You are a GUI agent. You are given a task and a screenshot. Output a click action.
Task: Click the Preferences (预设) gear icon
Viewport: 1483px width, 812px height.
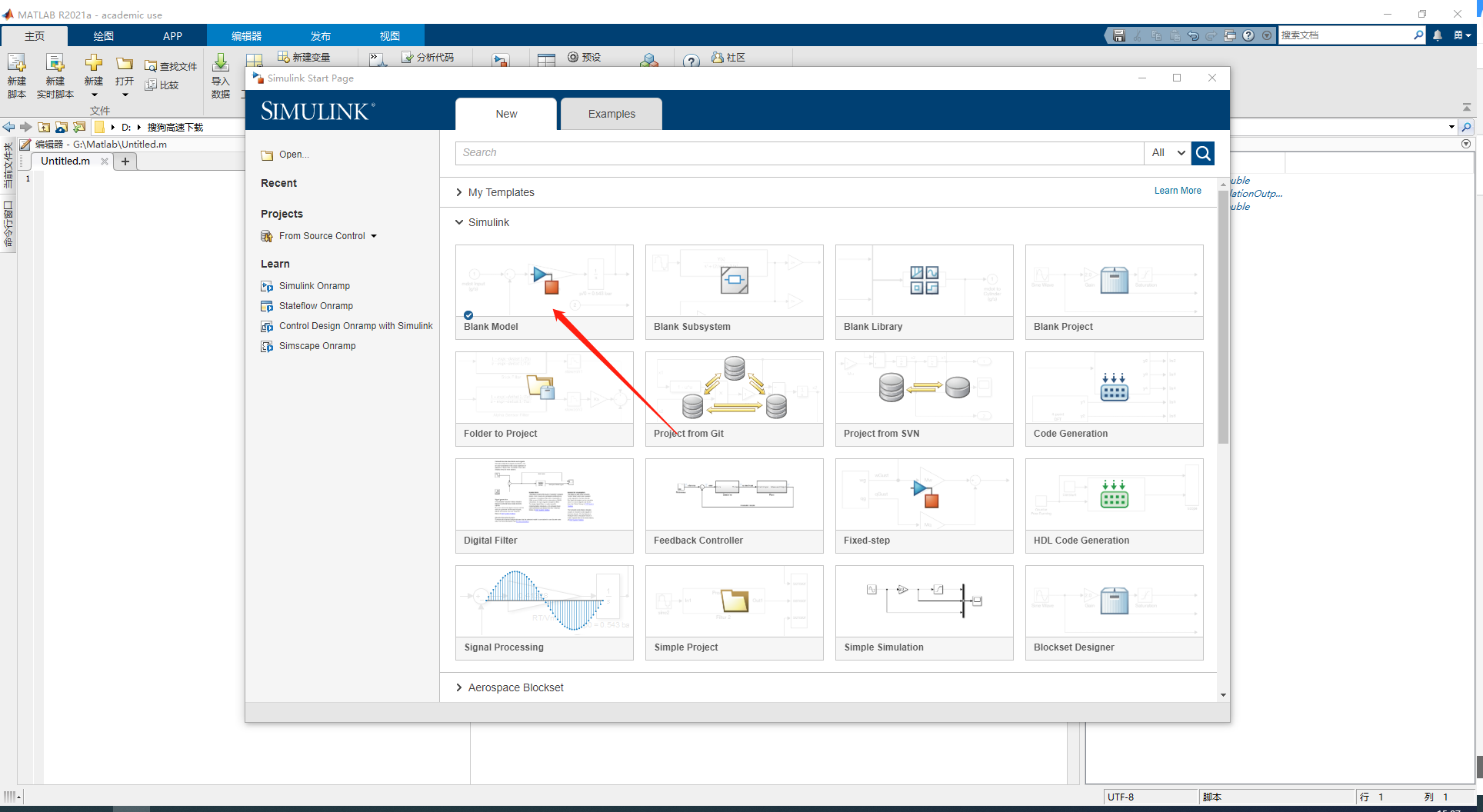click(x=573, y=57)
